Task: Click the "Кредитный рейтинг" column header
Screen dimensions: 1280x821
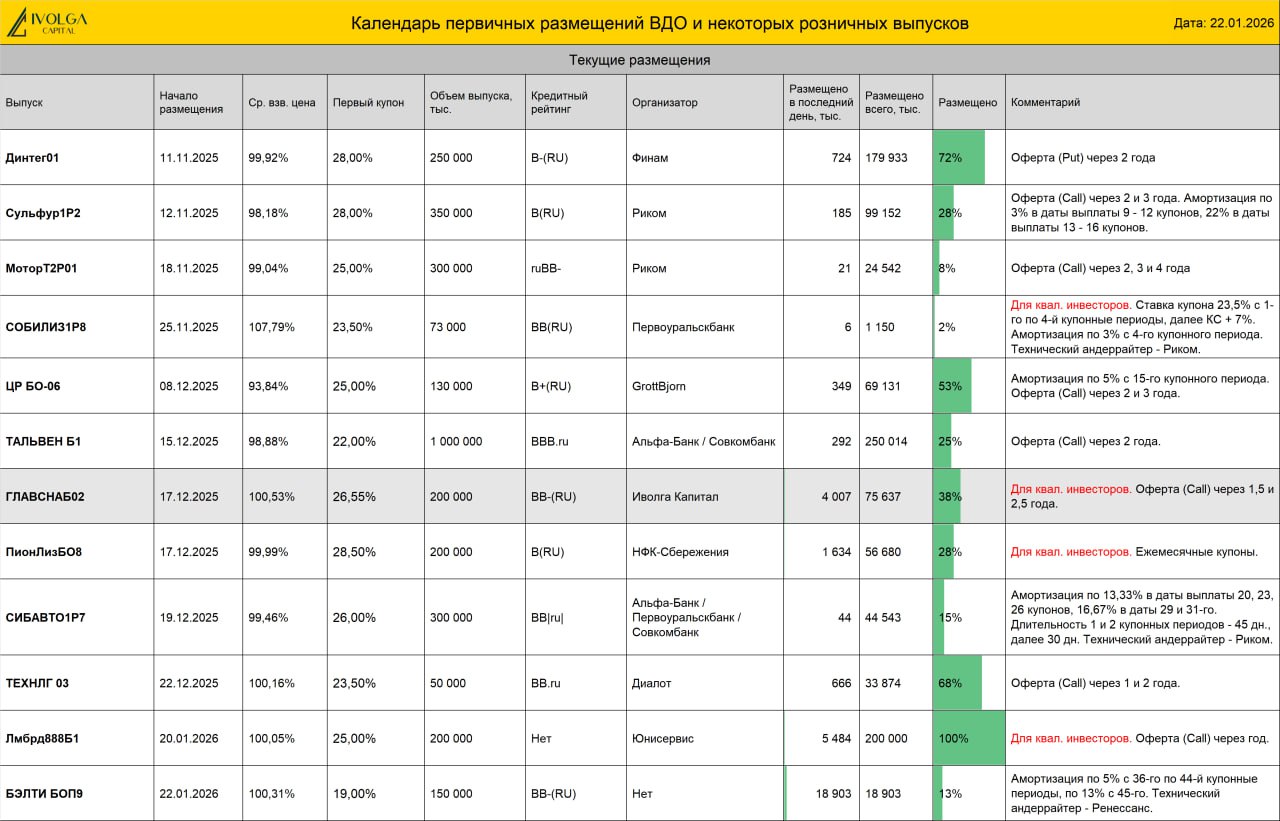Action: 559,102
